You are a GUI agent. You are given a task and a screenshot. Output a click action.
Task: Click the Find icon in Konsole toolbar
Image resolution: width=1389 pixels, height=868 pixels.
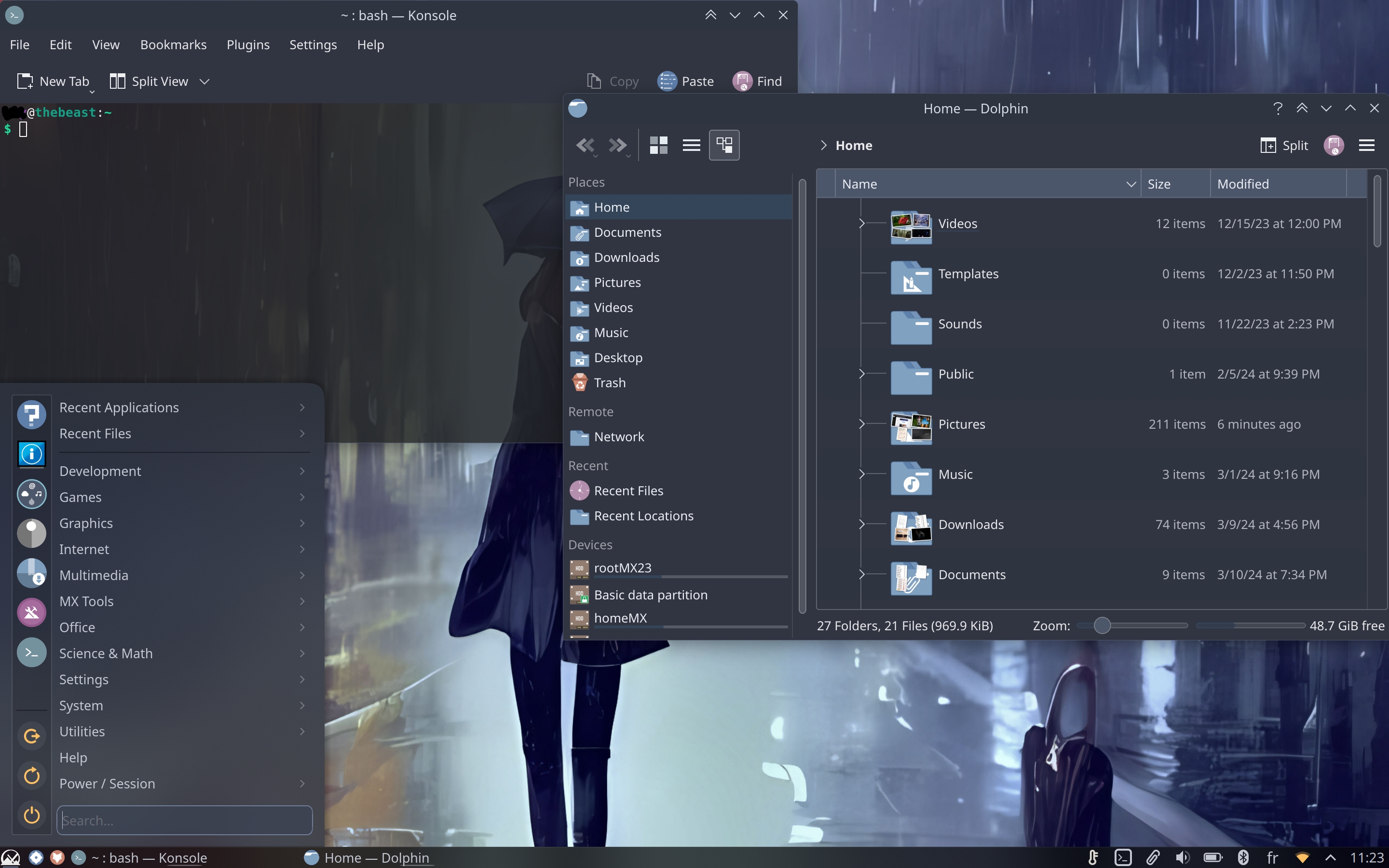[x=743, y=81]
